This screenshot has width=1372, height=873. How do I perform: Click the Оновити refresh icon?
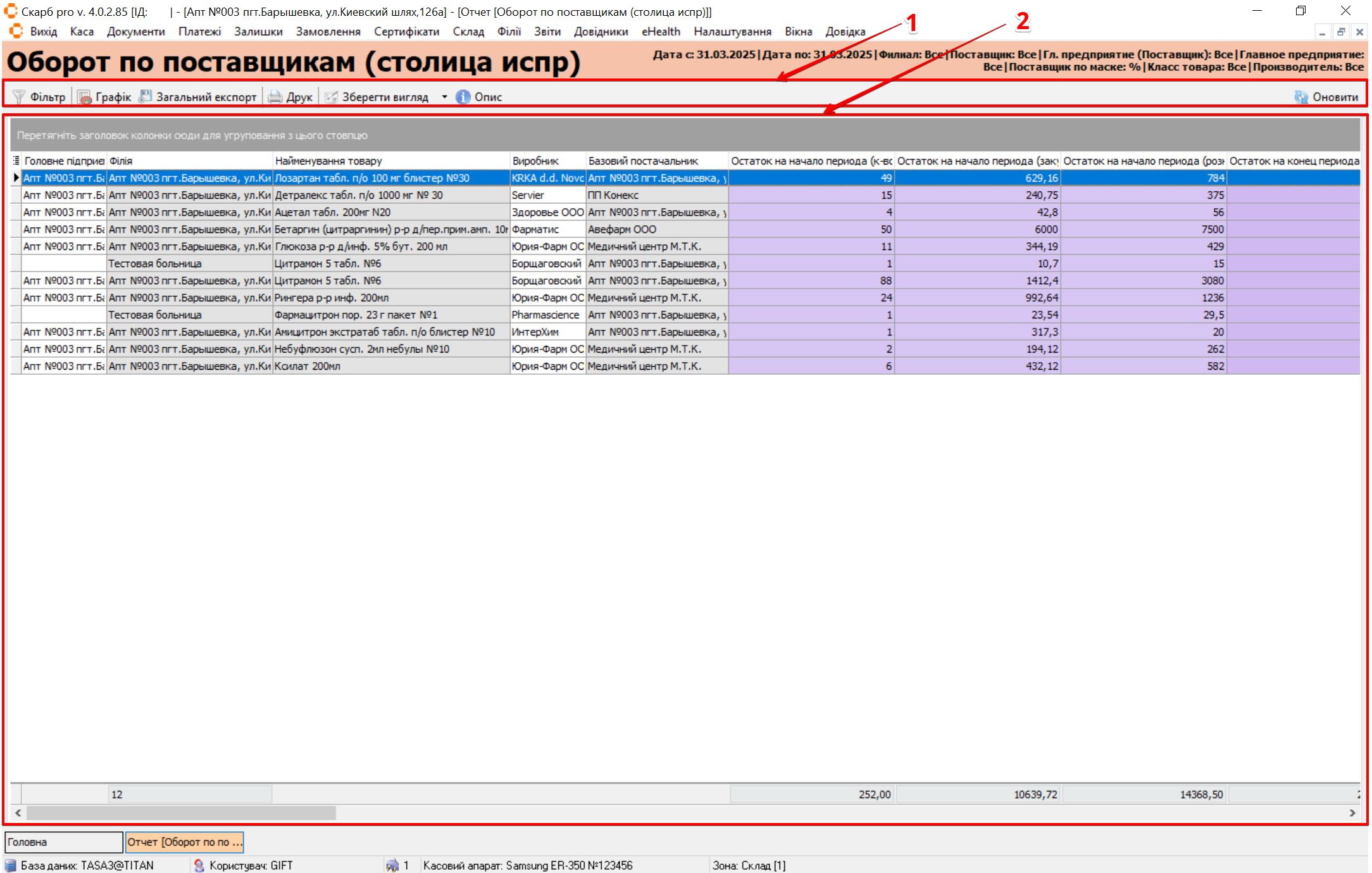point(1301,97)
